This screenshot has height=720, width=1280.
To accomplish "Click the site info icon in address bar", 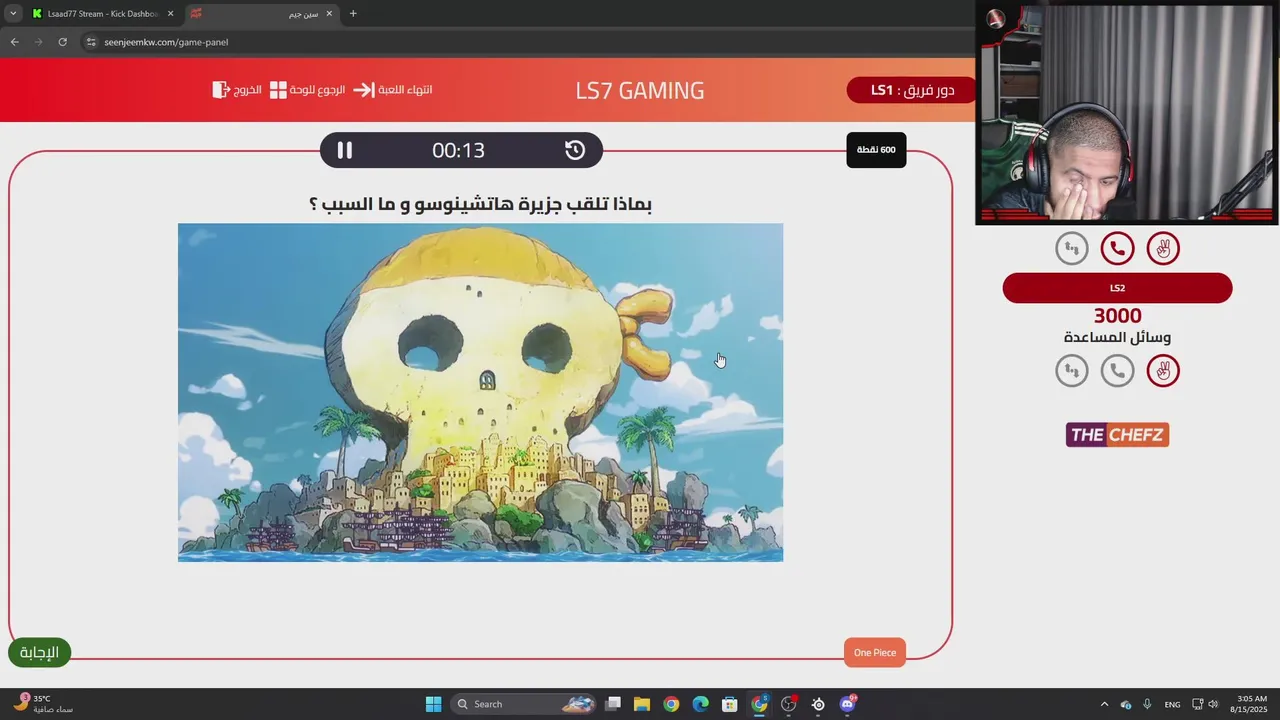I will (91, 42).
